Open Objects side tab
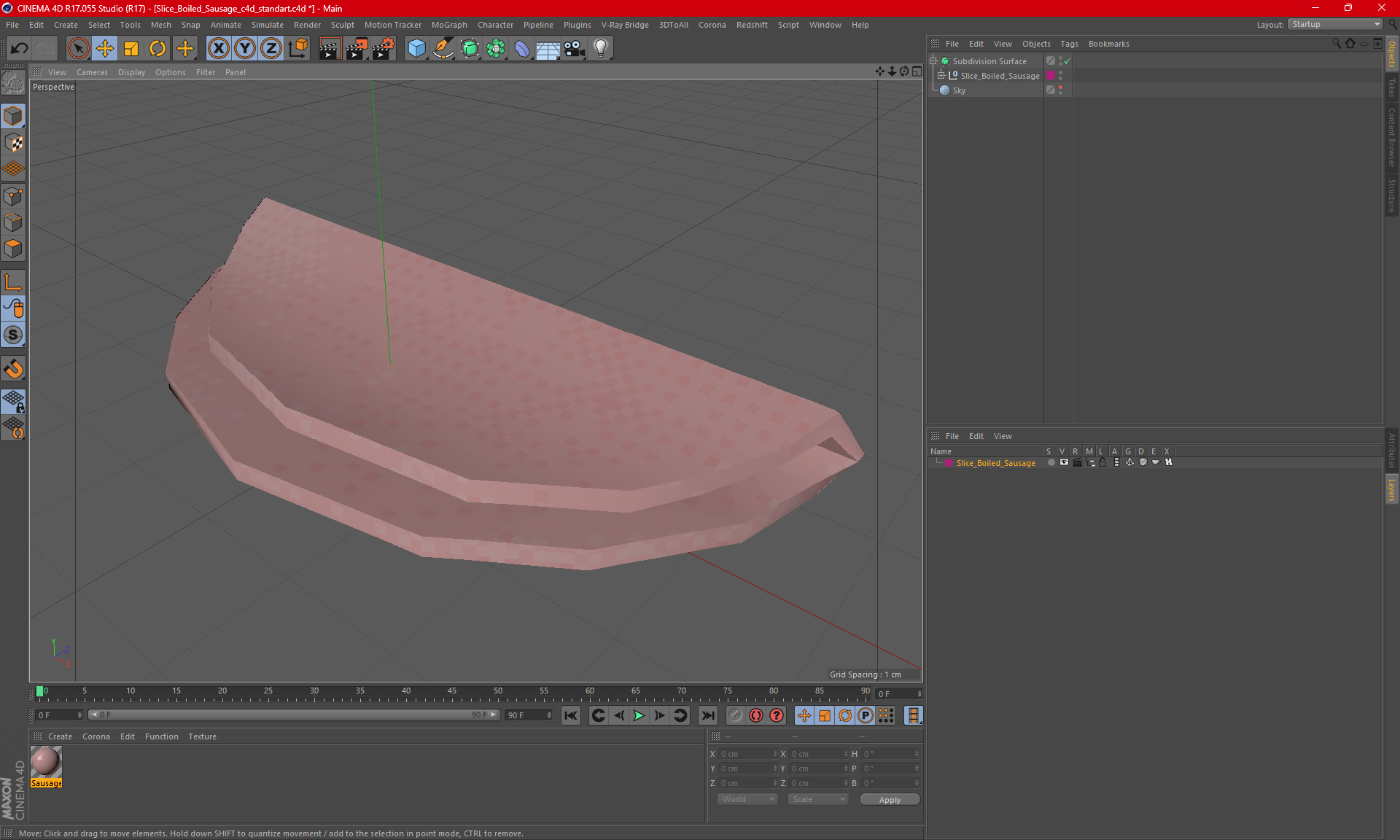 [1392, 55]
